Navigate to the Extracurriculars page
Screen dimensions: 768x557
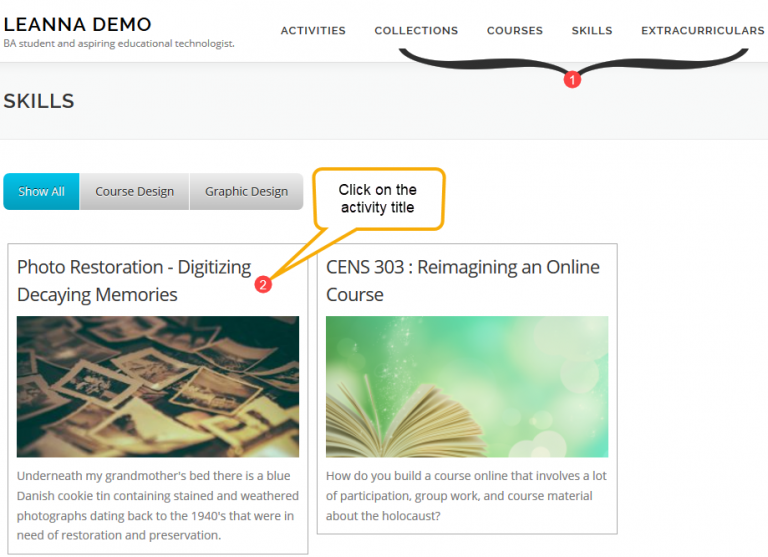702,31
